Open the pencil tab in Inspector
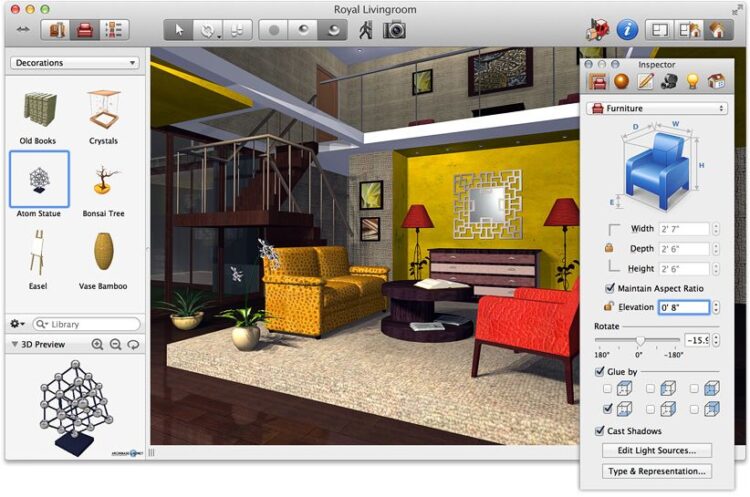 [x=645, y=81]
